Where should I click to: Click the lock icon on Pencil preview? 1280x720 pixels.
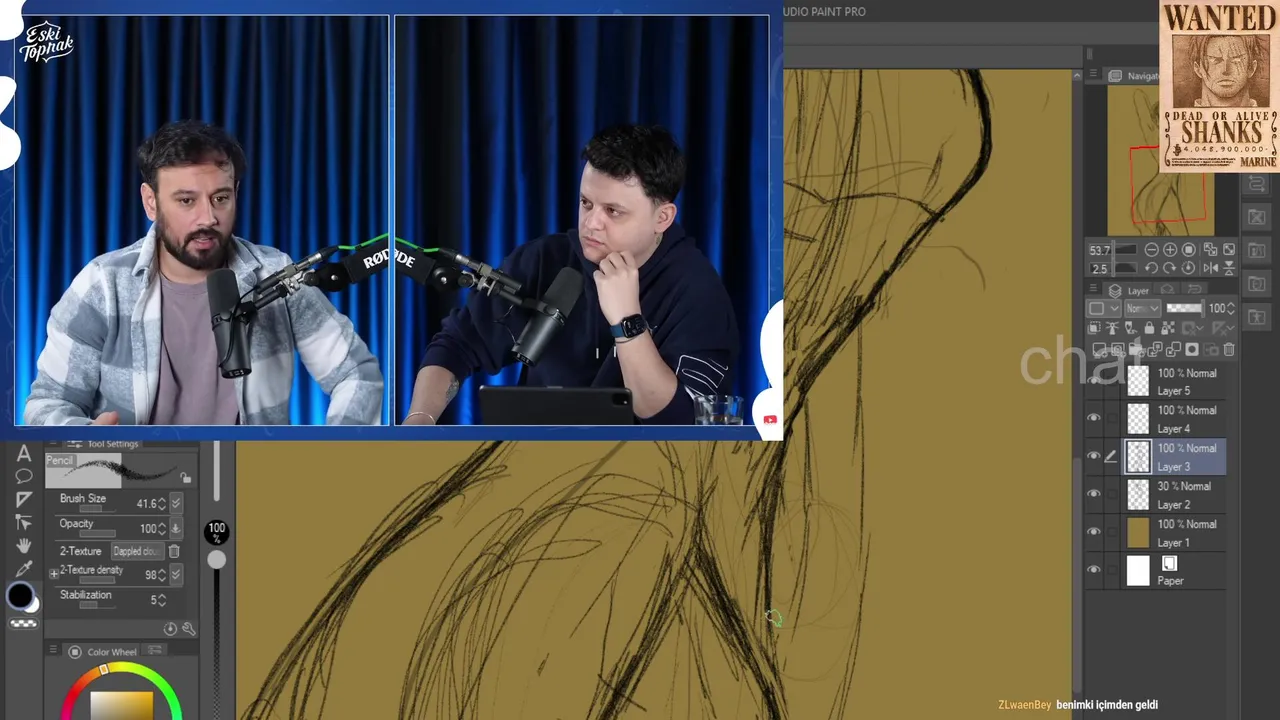point(186,479)
